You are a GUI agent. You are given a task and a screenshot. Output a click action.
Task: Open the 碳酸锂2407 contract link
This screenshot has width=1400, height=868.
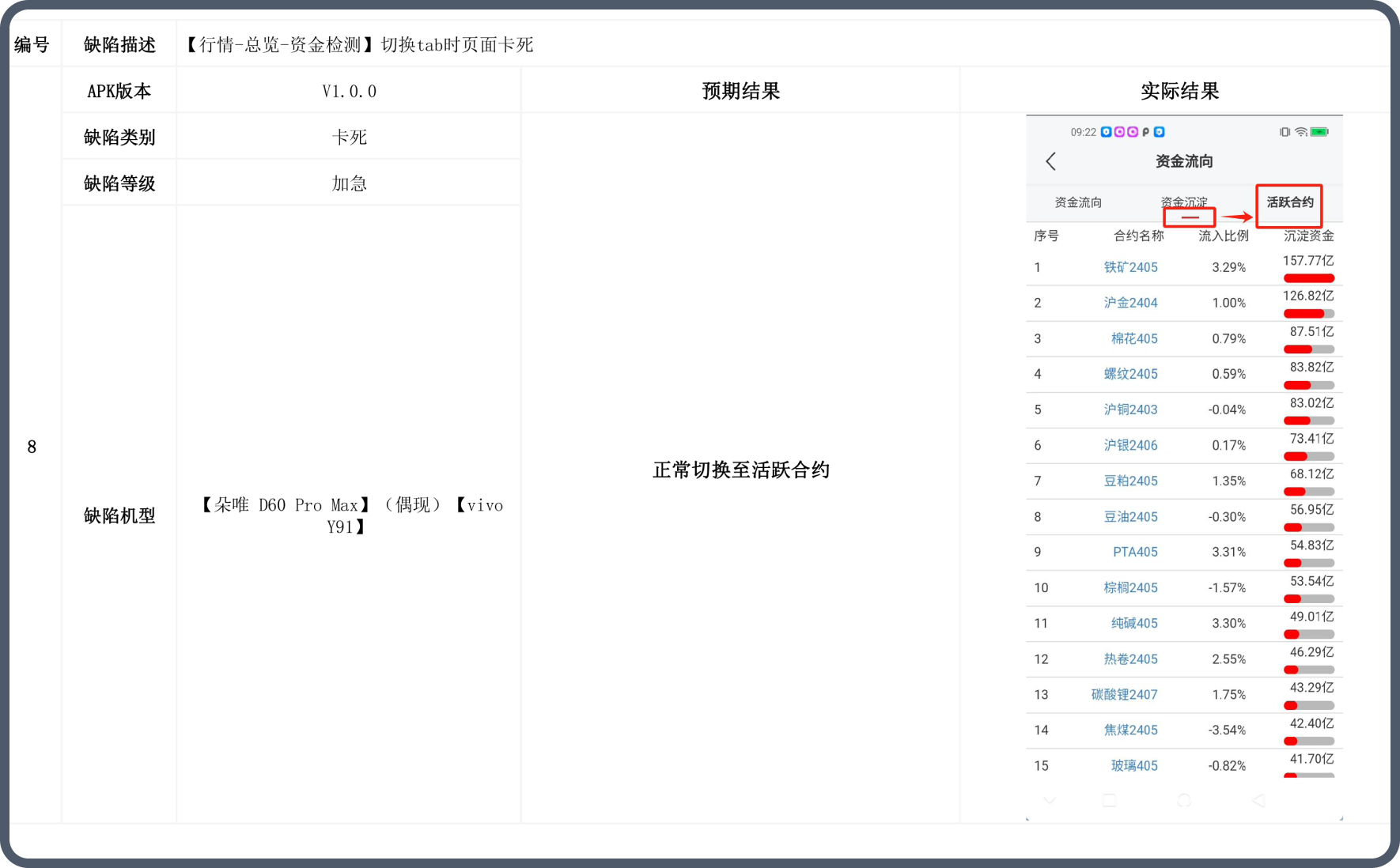[x=1124, y=695]
